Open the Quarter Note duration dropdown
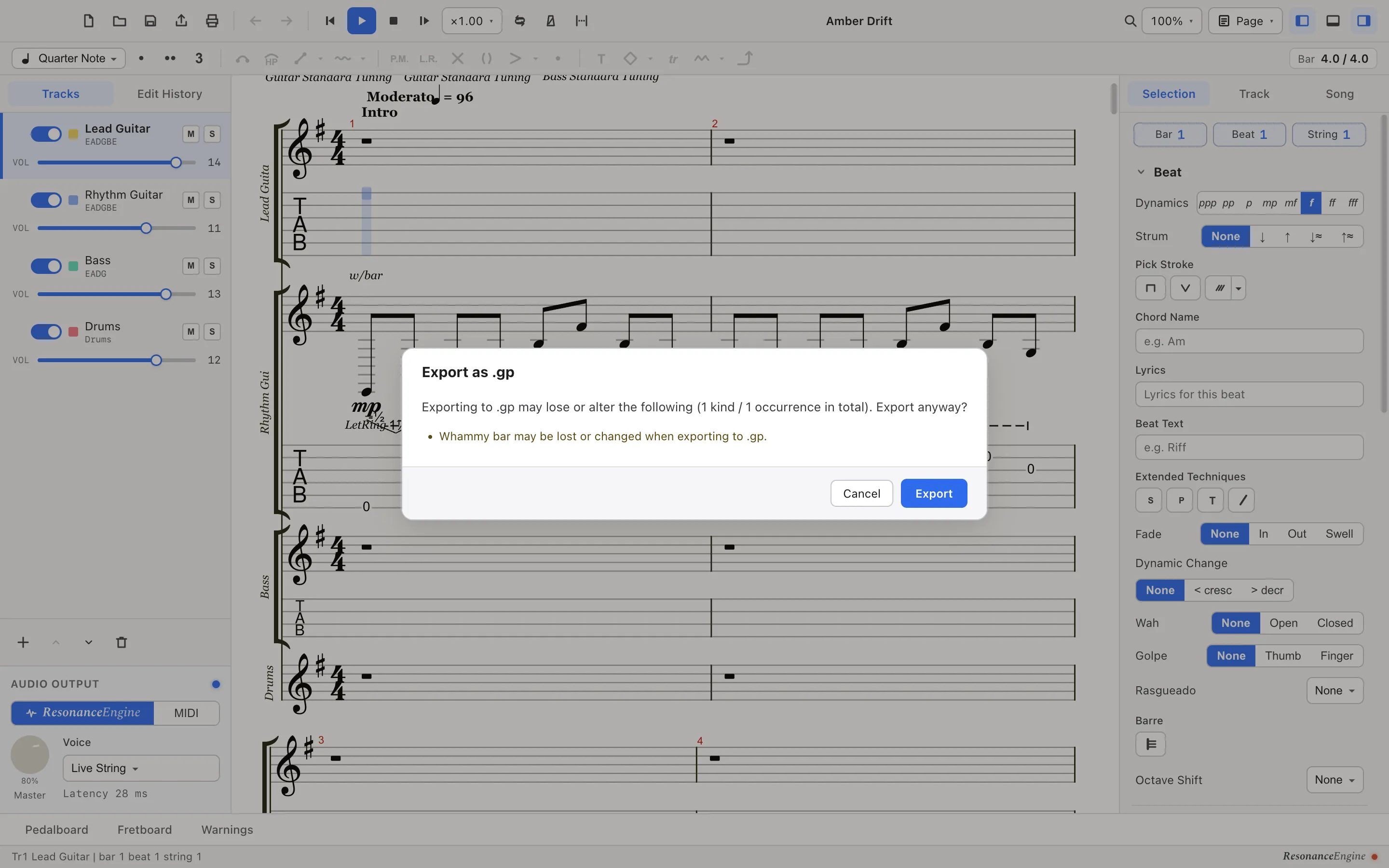Image resolution: width=1389 pixels, height=868 pixels. tap(69, 58)
